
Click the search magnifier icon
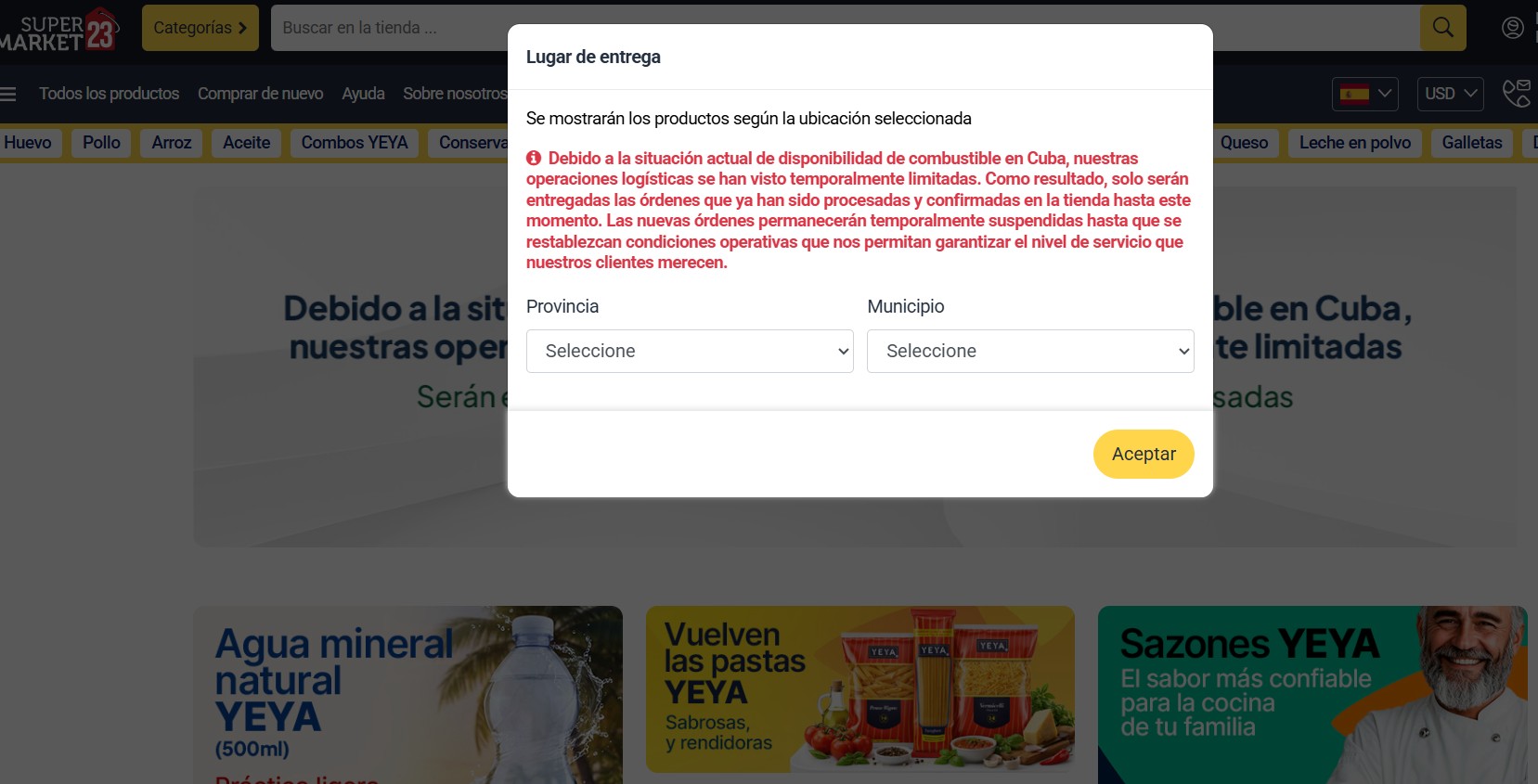[1442, 28]
